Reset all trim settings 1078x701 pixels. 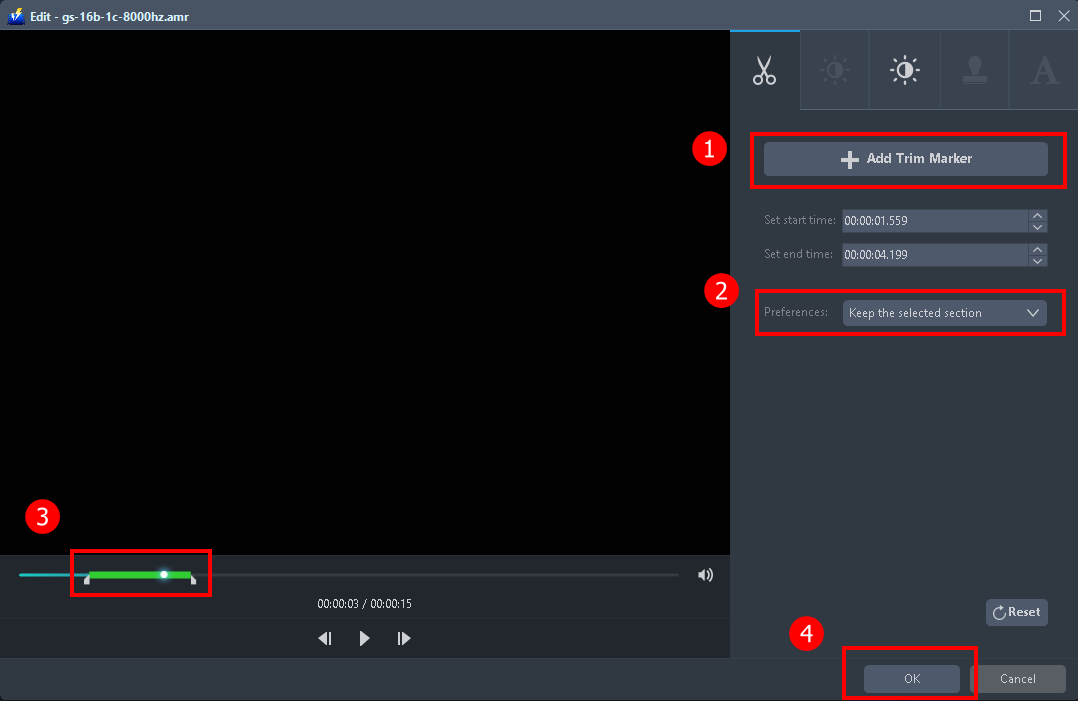[1016, 612]
